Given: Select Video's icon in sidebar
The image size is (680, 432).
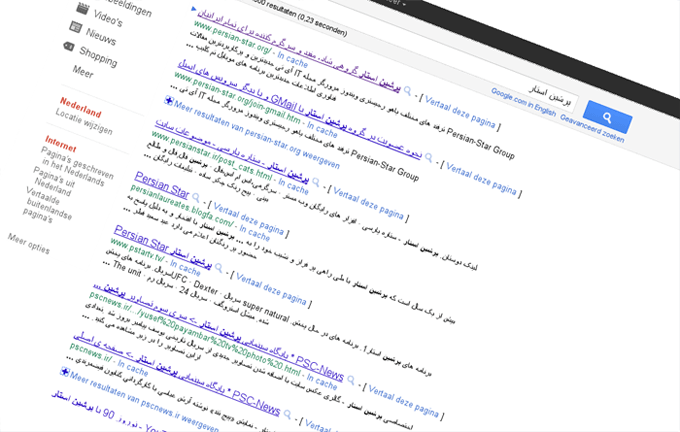Looking at the screenshot, I should (82, 8).
